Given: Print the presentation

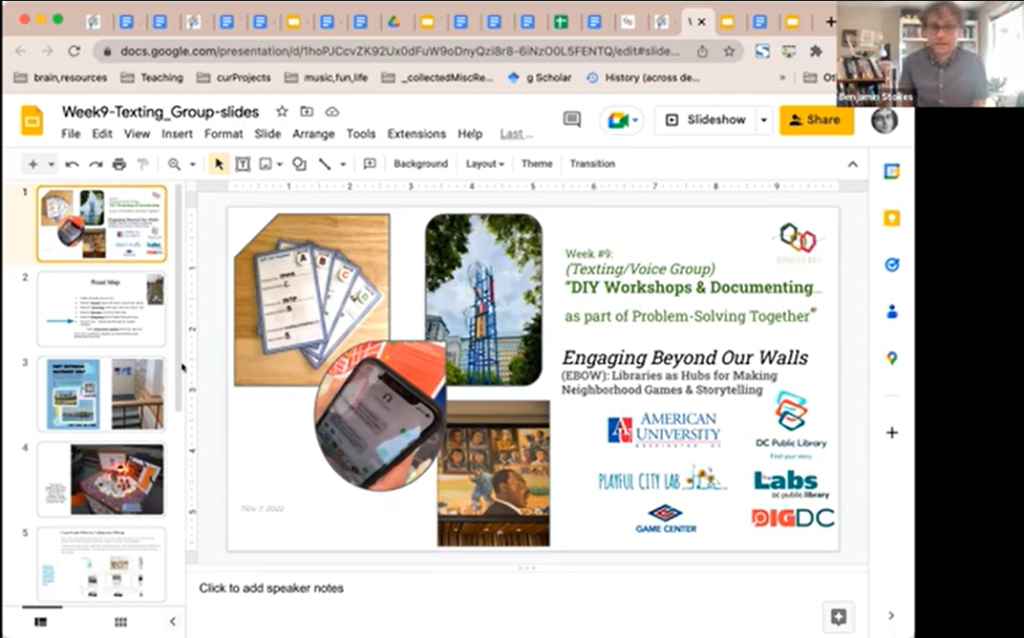Looking at the screenshot, I should click(x=119, y=165).
